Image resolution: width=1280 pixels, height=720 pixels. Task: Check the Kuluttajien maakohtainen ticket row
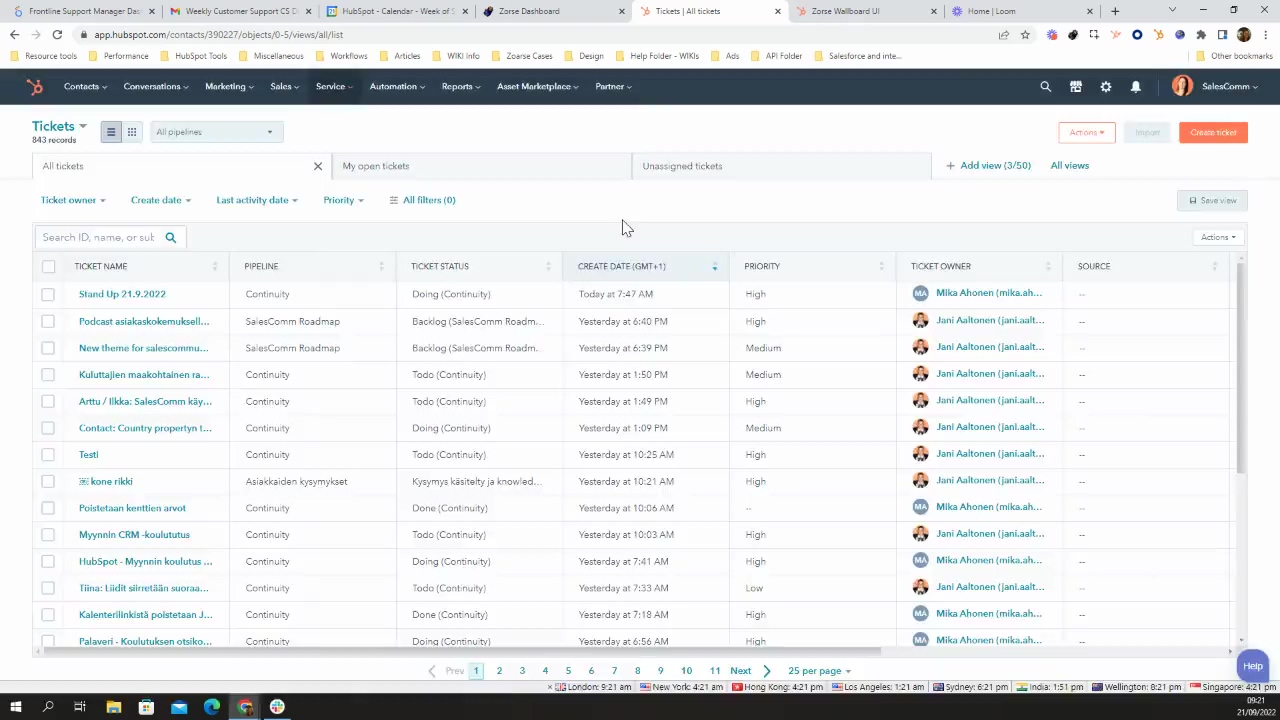pyautogui.click(x=48, y=374)
